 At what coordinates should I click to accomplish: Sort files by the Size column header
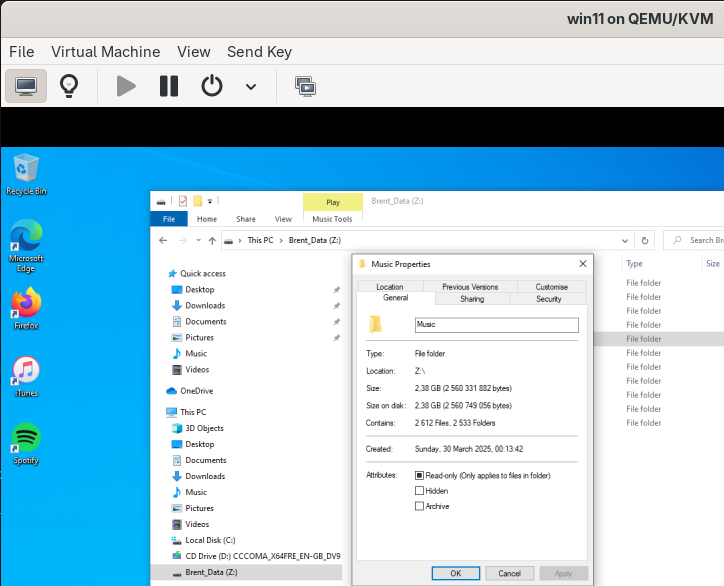coord(713,264)
